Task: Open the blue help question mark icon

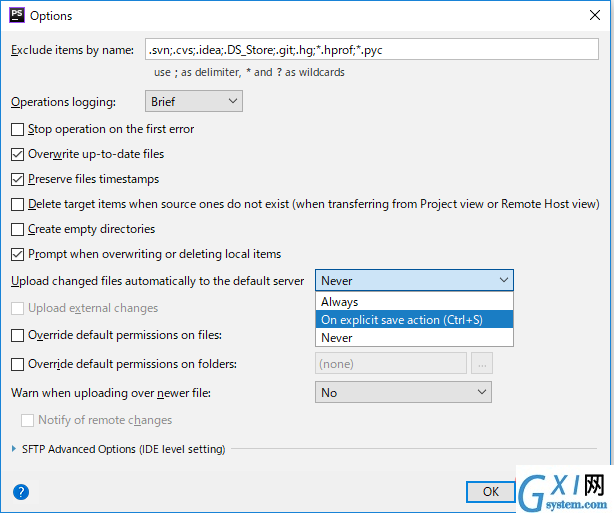Action: (x=21, y=492)
